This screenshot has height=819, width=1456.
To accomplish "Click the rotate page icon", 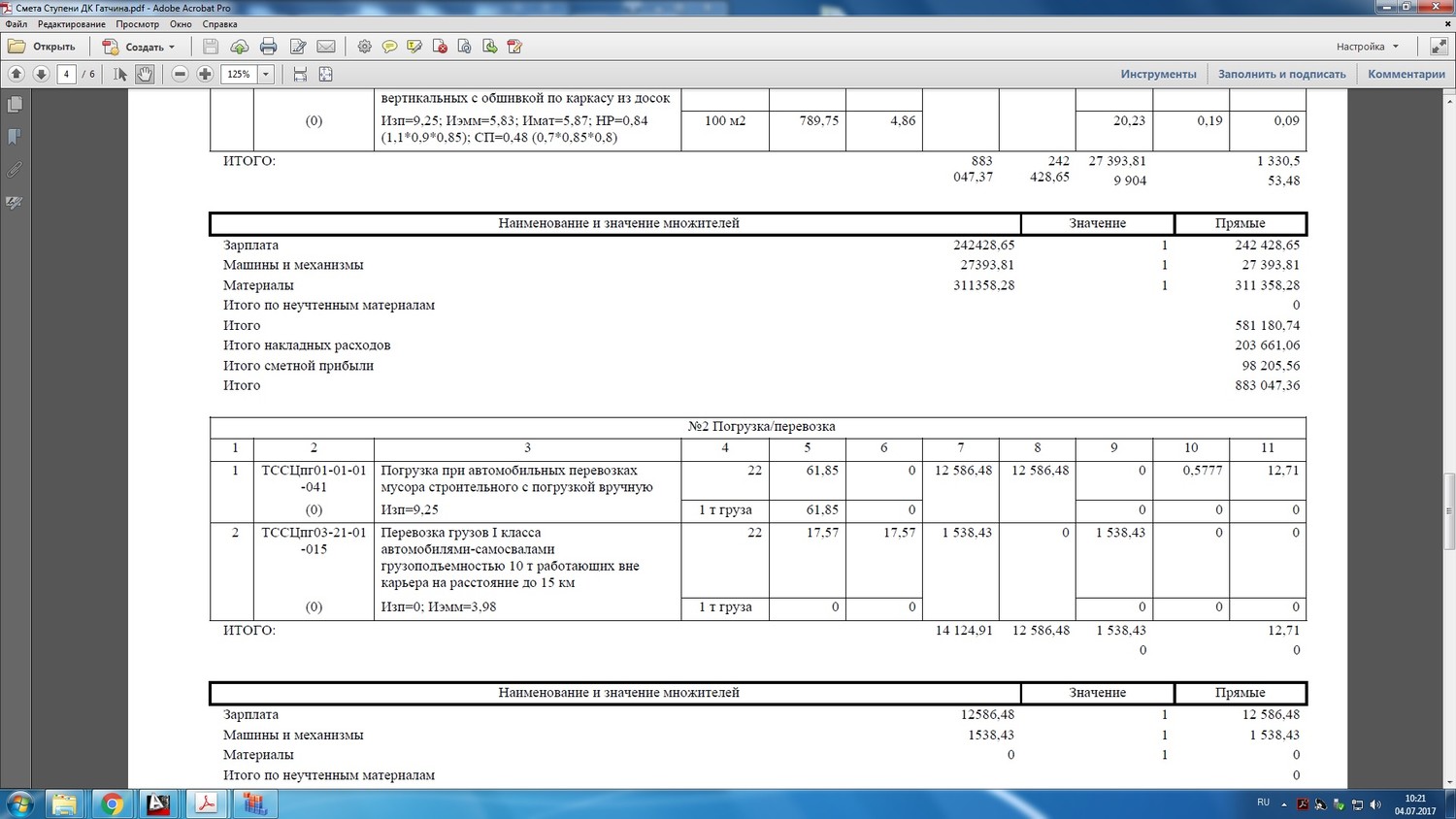I will click(x=465, y=47).
